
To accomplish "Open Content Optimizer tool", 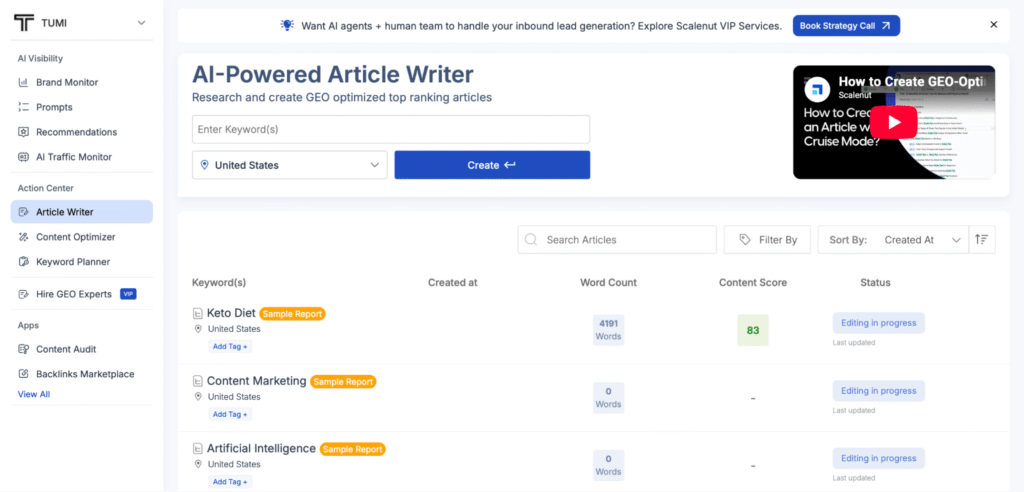I will (x=76, y=237).
